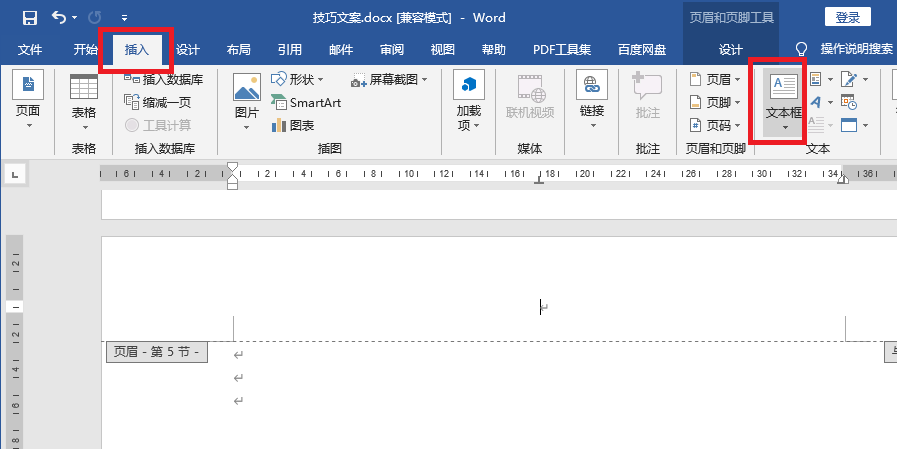The height and width of the screenshot is (449, 897).
Task: Switch to the 布局 layout tab
Action: 238,49
